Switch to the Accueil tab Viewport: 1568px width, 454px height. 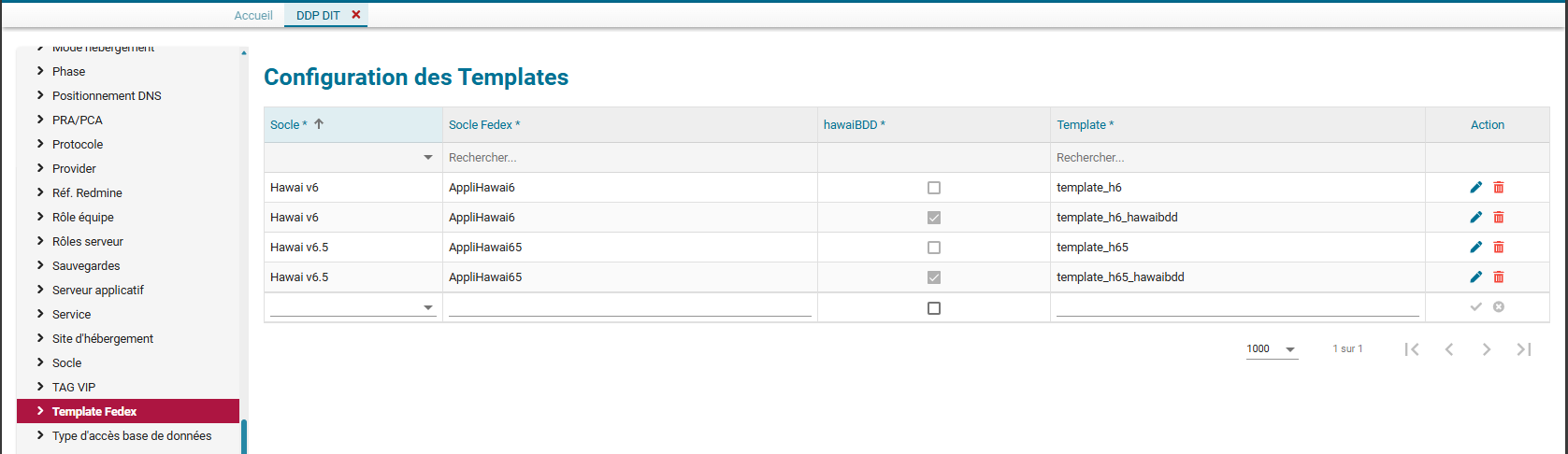253,16
